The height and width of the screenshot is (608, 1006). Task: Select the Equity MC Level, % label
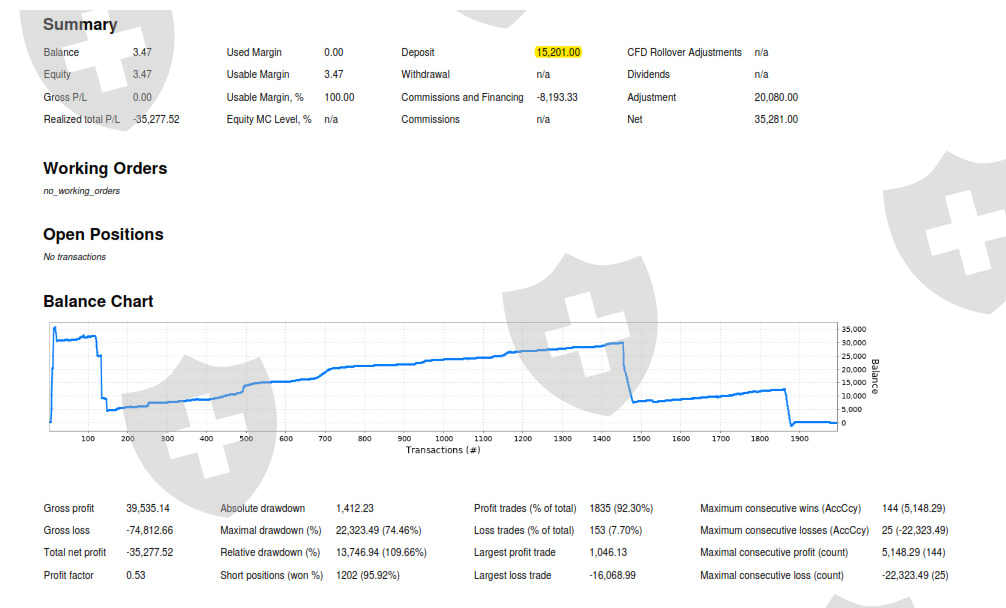tap(269, 119)
